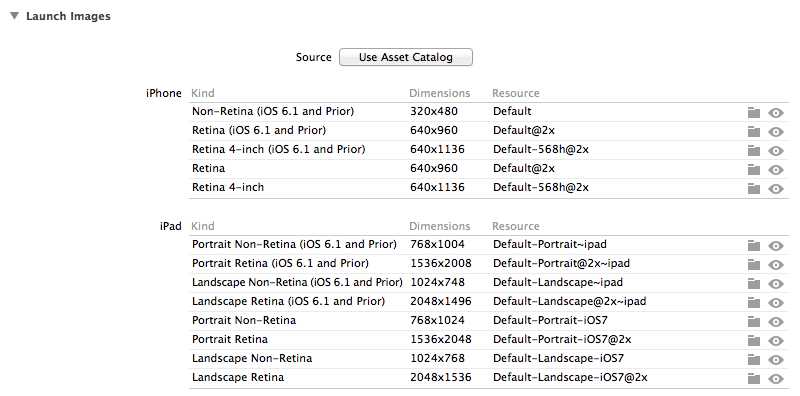Open folder for Default-Portrait-iOS7 resource
The width and height of the screenshot is (800, 396).
pos(754,321)
